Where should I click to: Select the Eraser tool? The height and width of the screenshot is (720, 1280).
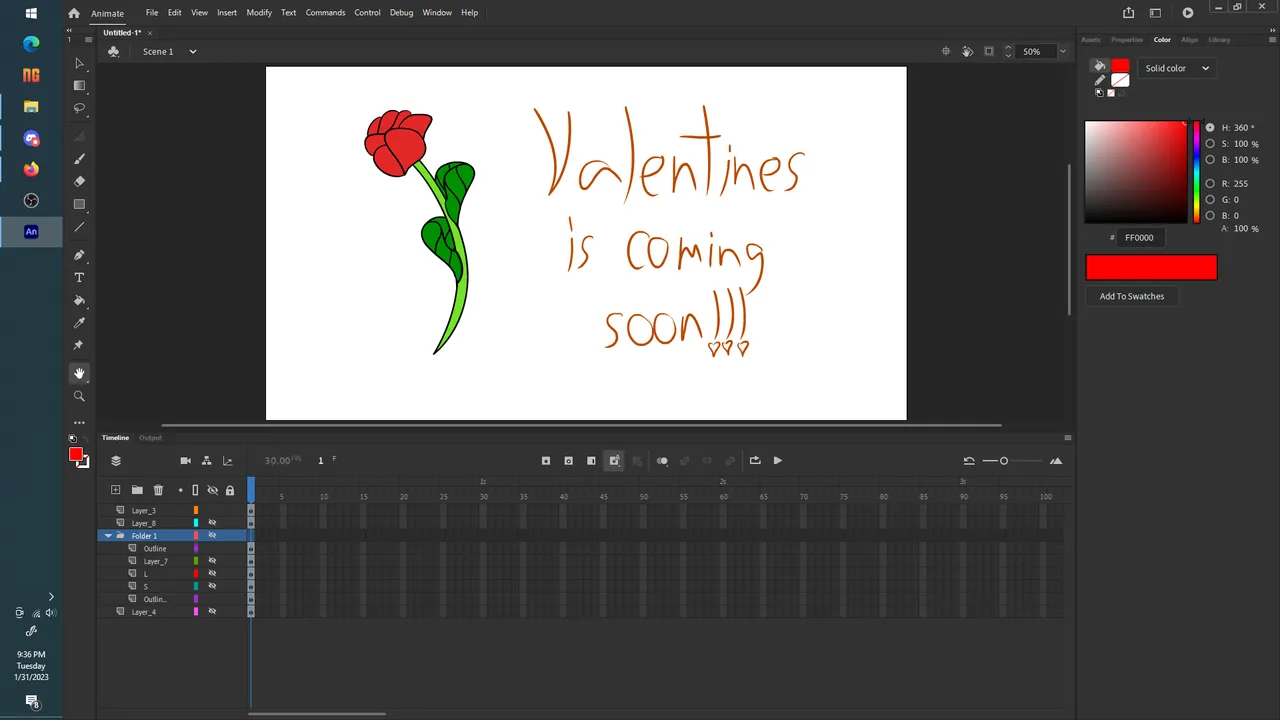pos(79,181)
